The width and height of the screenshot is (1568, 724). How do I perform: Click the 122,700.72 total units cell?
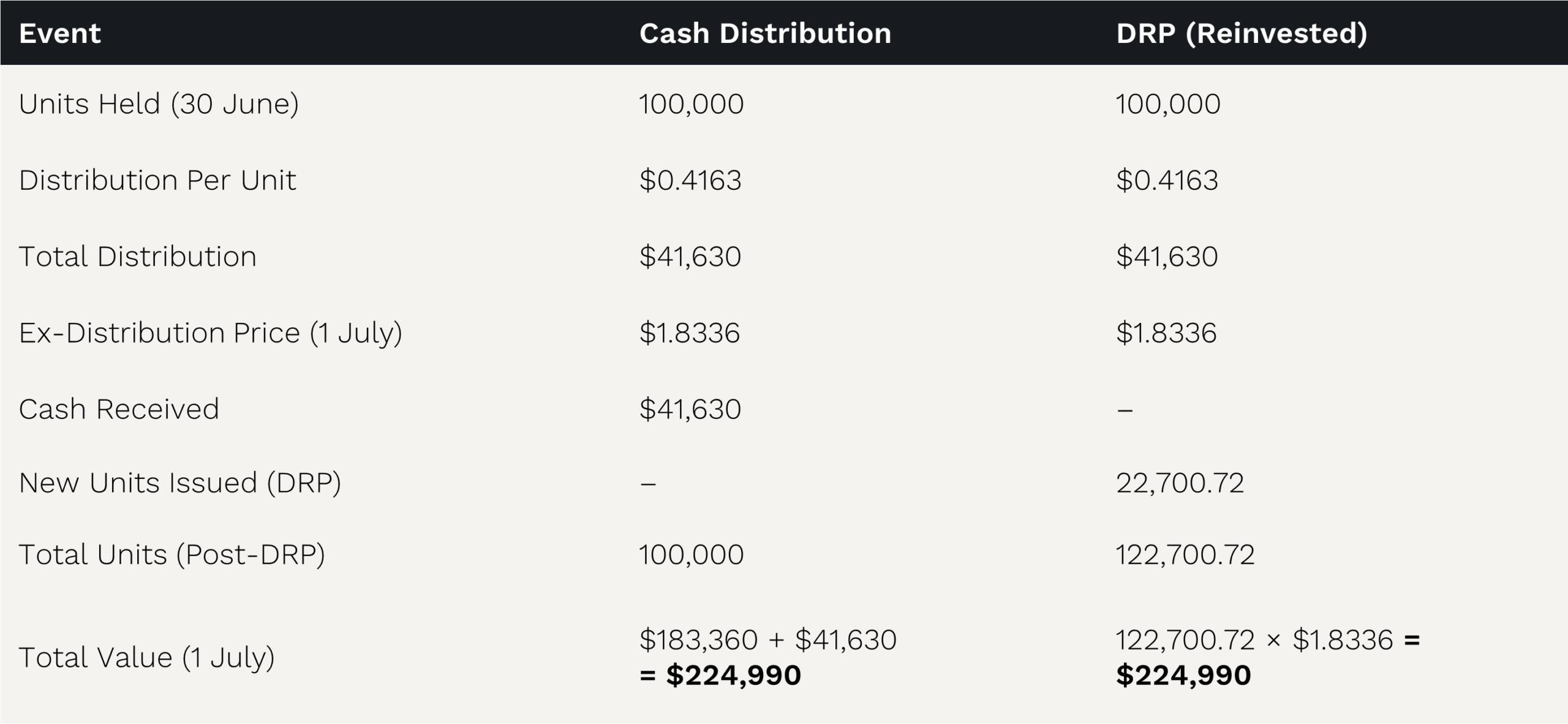click(1185, 555)
